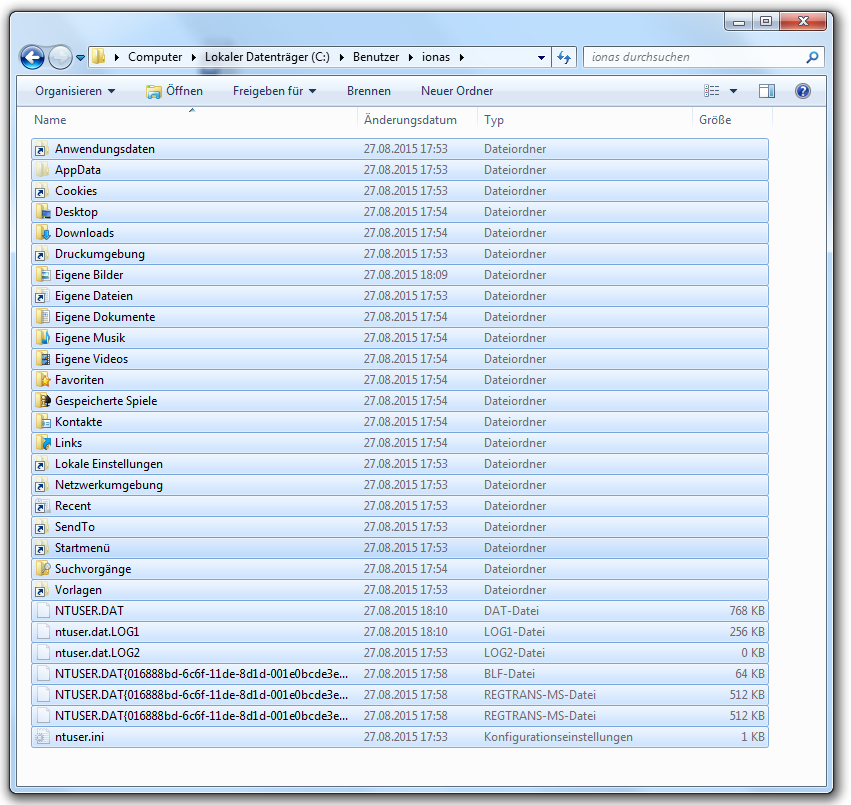Select the Startmenü entry
The width and height of the screenshot is (851, 805).
(400, 548)
